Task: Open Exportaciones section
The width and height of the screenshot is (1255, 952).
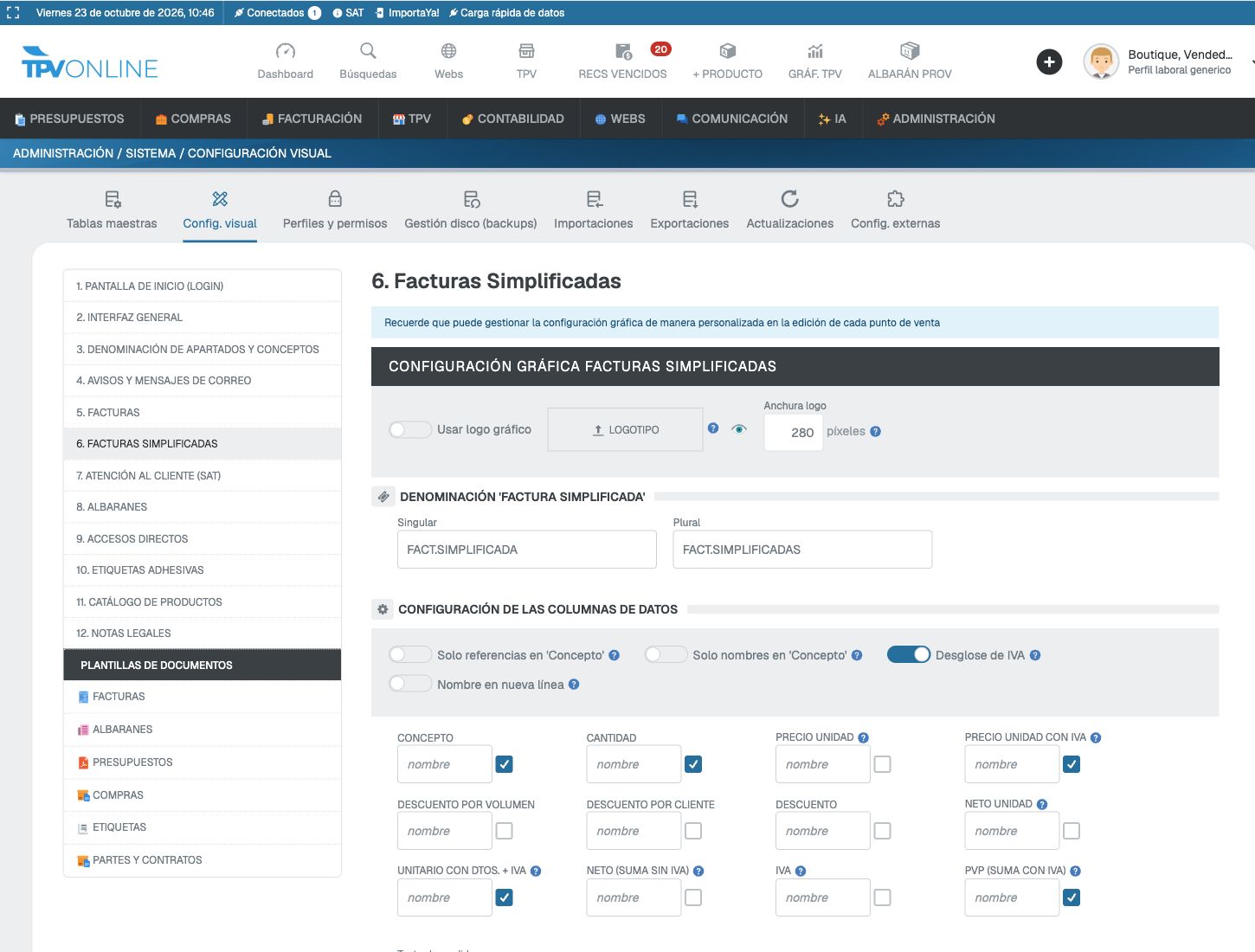Action: point(690,210)
